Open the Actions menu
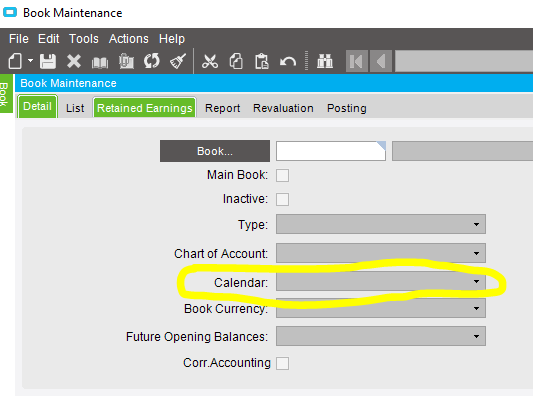 pos(128,39)
